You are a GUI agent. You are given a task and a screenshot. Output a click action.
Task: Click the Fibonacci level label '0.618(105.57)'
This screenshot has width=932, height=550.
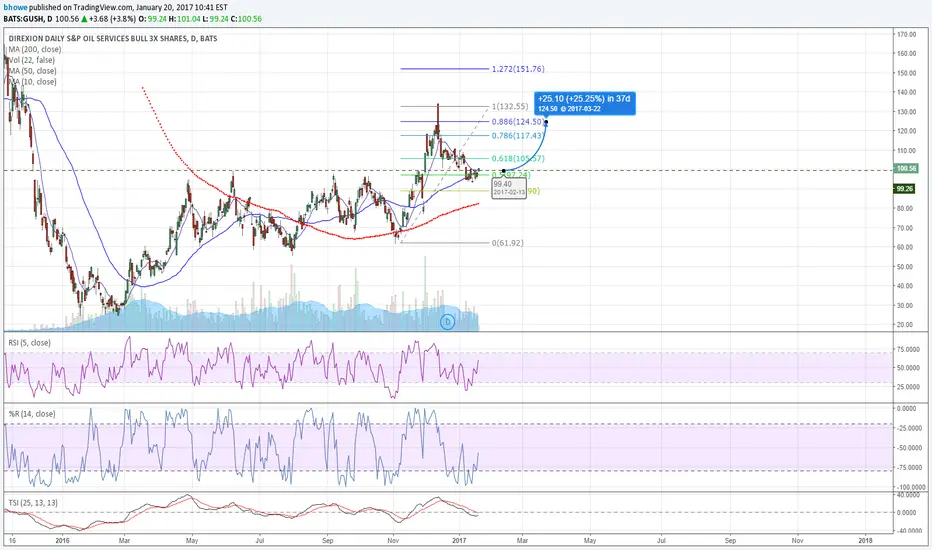(518, 159)
